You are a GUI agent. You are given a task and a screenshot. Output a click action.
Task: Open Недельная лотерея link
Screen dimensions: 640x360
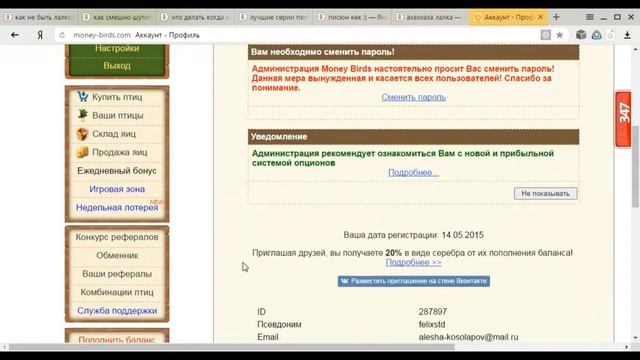pyautogui.click(x=117, y=207)
